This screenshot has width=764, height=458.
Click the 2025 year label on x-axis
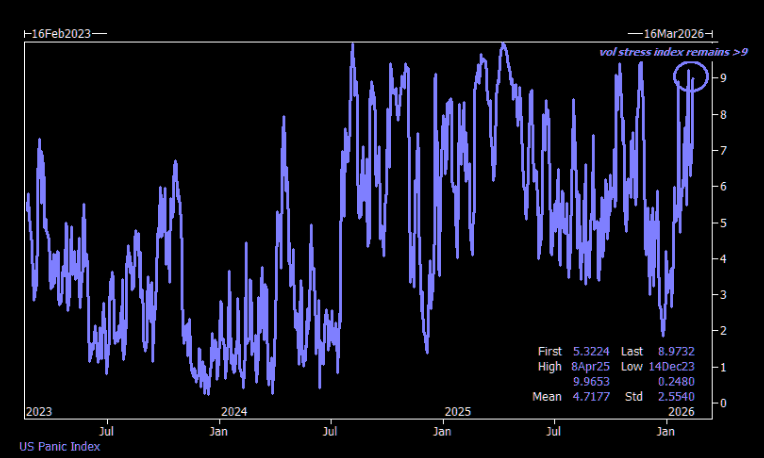point(457,411)
